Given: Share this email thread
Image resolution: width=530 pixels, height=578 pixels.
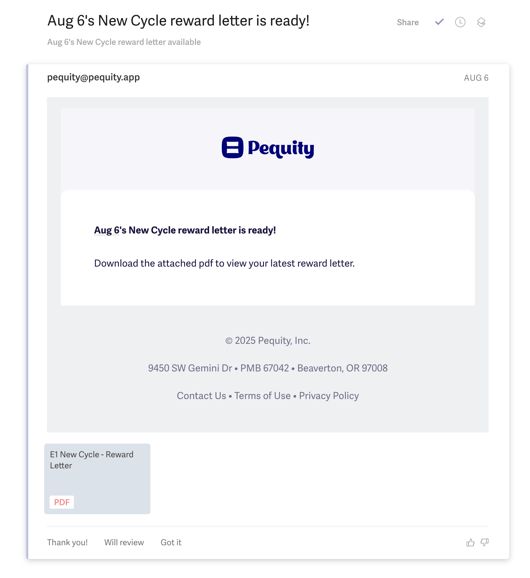Looking at the screenshot, I should [x=408, y=22].
